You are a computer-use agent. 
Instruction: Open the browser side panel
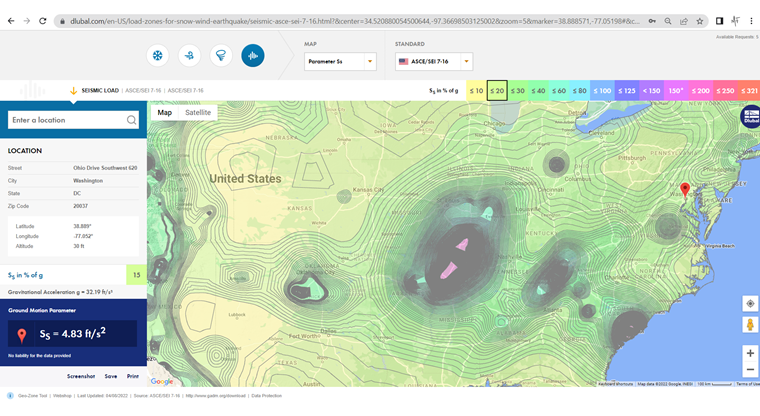(720, 21)
